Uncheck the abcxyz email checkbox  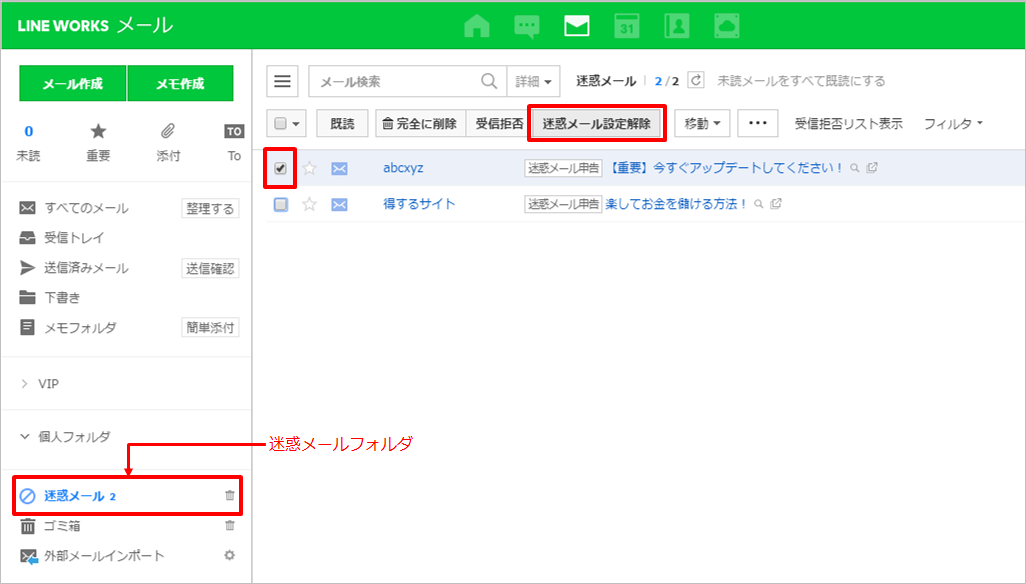pos(281,168)
